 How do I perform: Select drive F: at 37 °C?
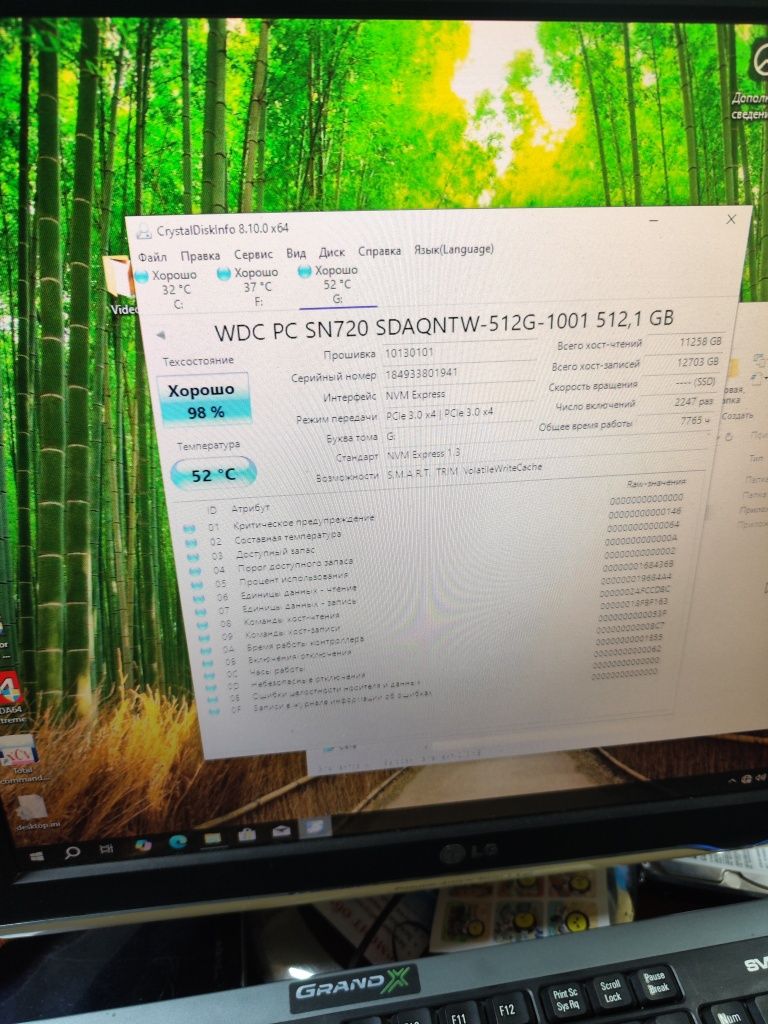click(x=251, y=286)
